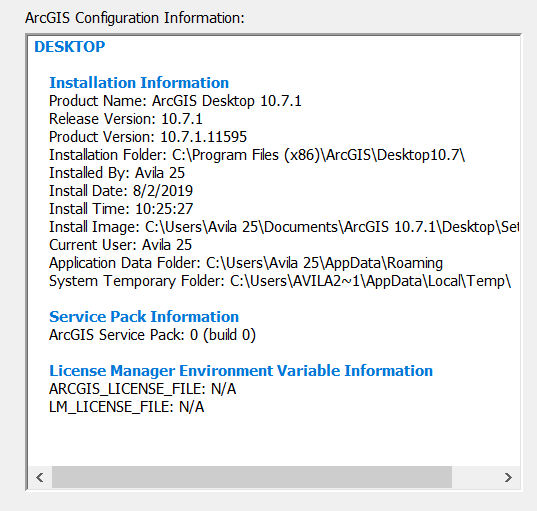Click the ARCGIS_LICENSE_FILE: N/A line
Viewport: 537px width, 511px height.
click(142, 389)
